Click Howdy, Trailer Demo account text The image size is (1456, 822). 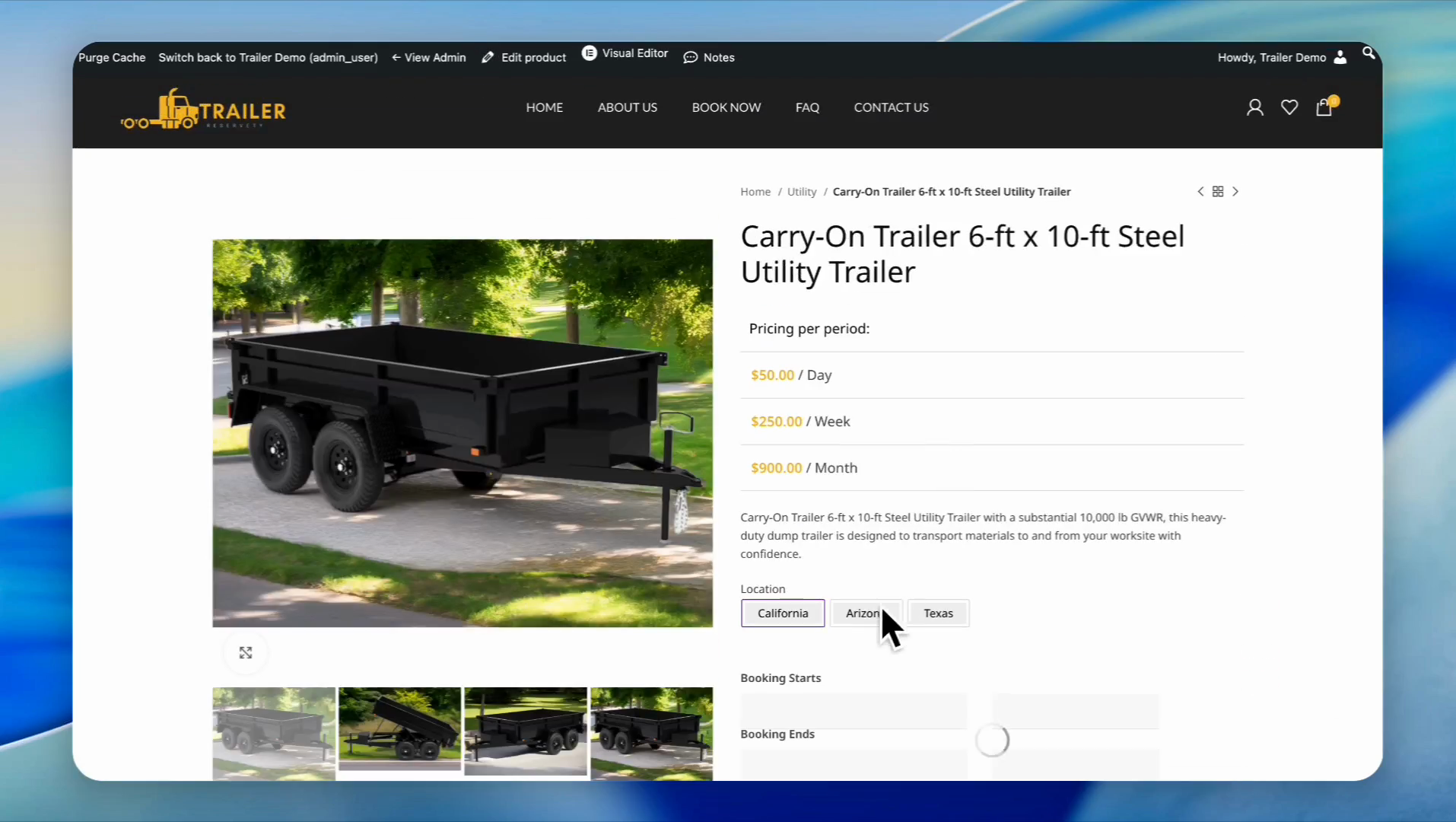pyautogui.click(x=1272, y=58)
